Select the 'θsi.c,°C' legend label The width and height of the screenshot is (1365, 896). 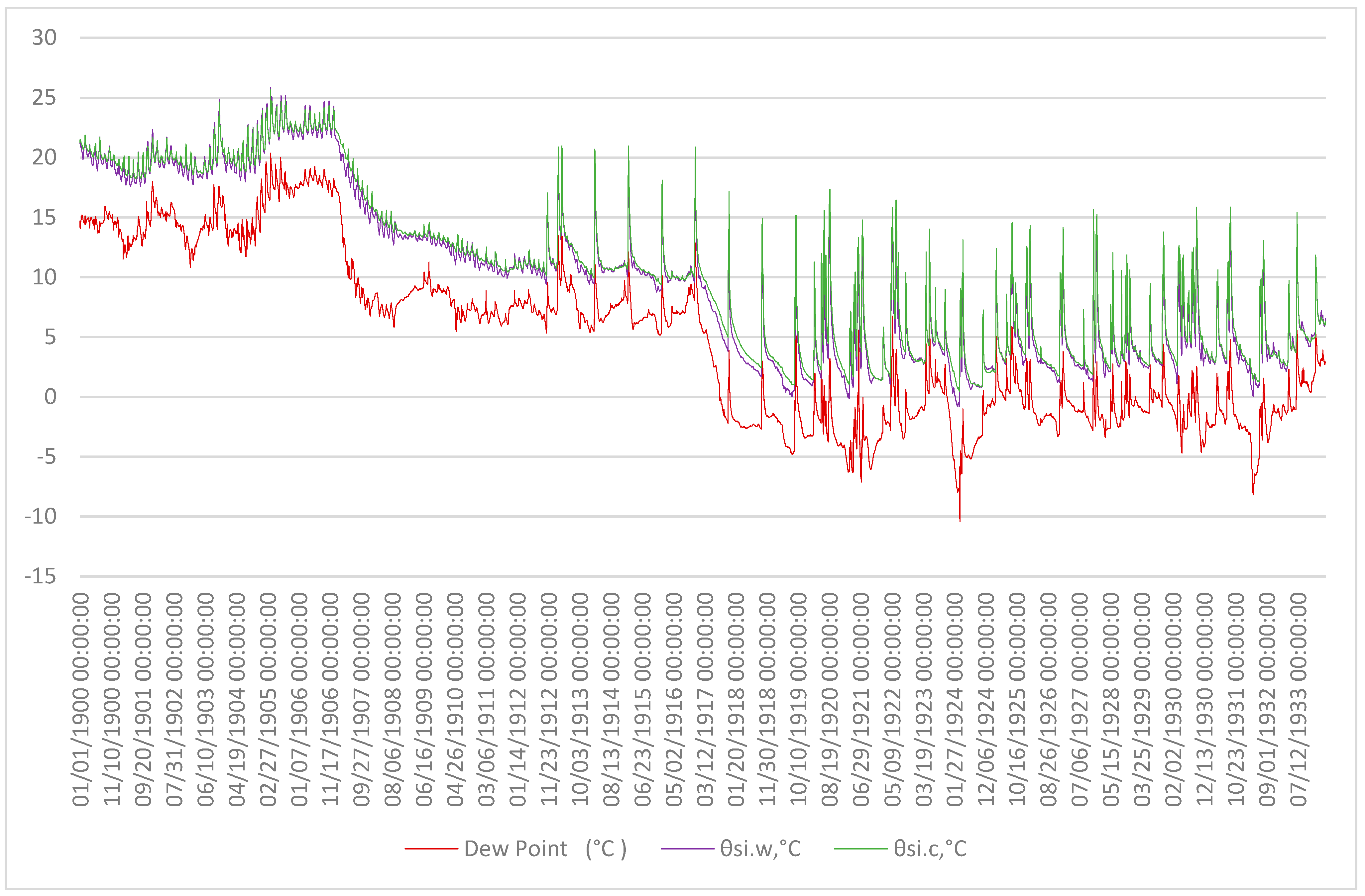click(930, 848)
